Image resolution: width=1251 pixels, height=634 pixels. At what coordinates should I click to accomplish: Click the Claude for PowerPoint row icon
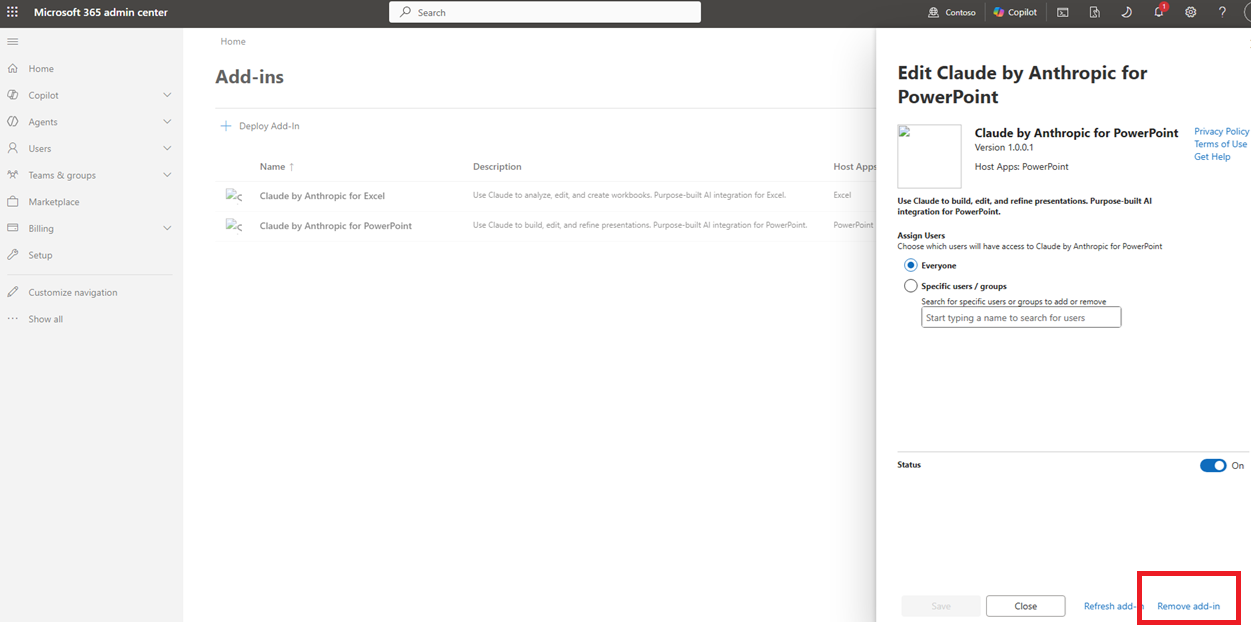coord(235,225)
